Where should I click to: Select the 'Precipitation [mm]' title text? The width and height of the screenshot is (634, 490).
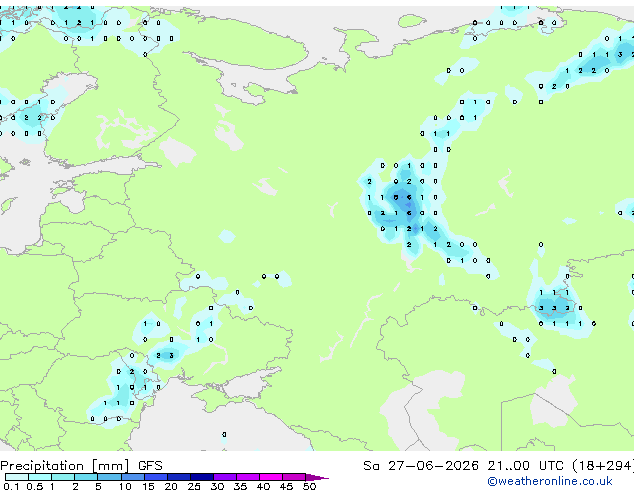point(65,466)
